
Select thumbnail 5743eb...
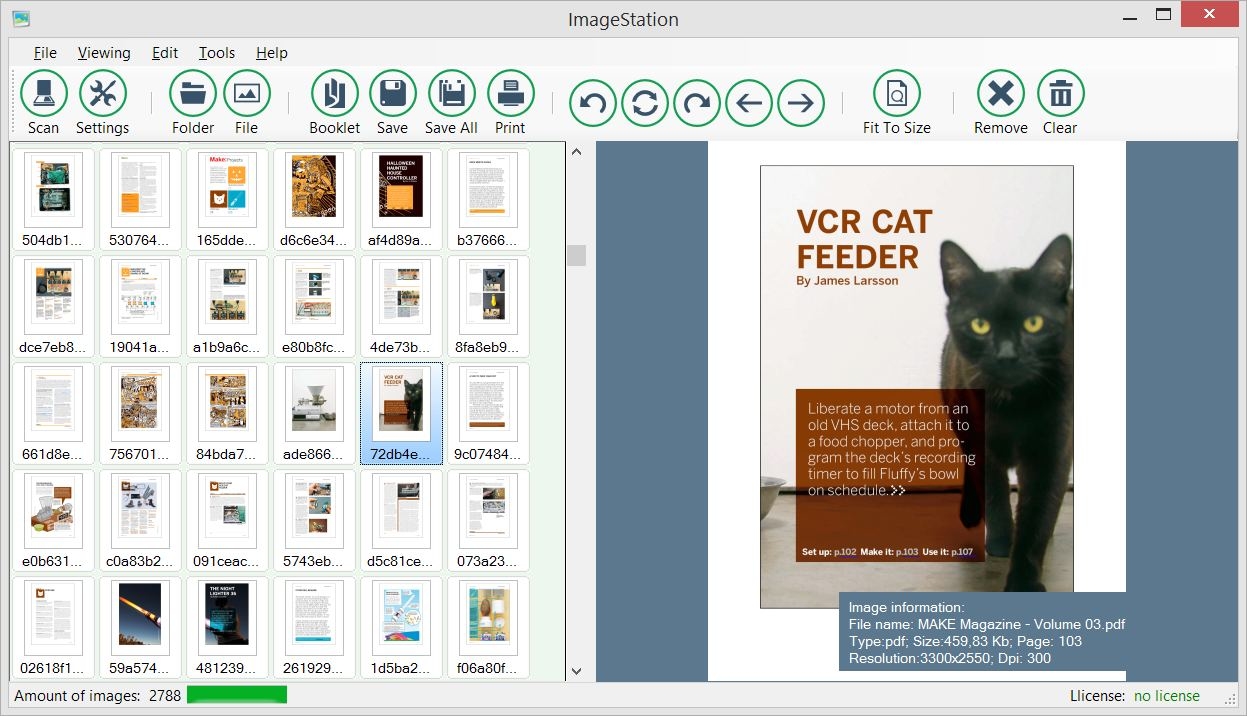coord(314,521)
